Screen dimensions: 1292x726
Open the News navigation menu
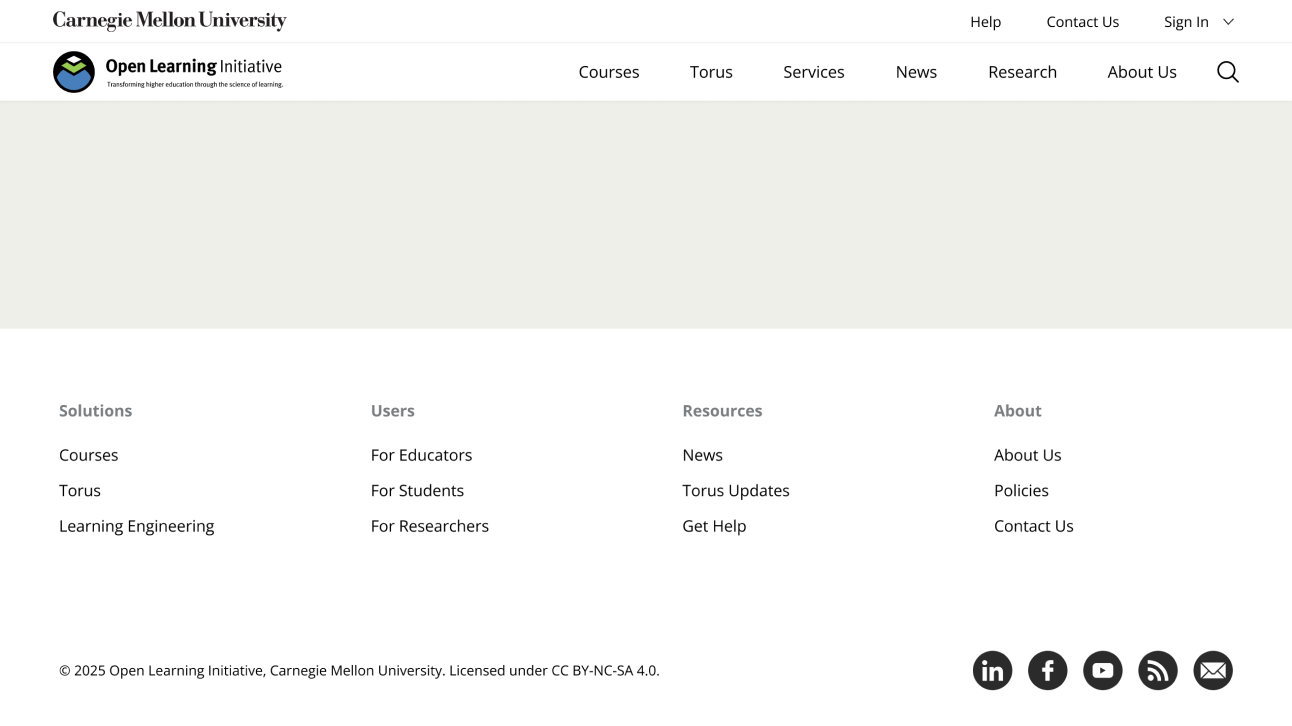coord(916,72)
